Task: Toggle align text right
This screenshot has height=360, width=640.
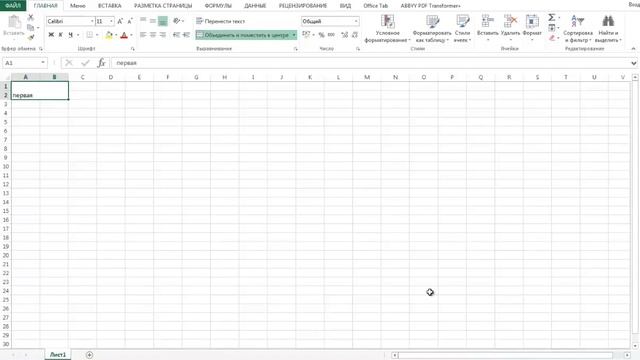Action: [162, 35]
